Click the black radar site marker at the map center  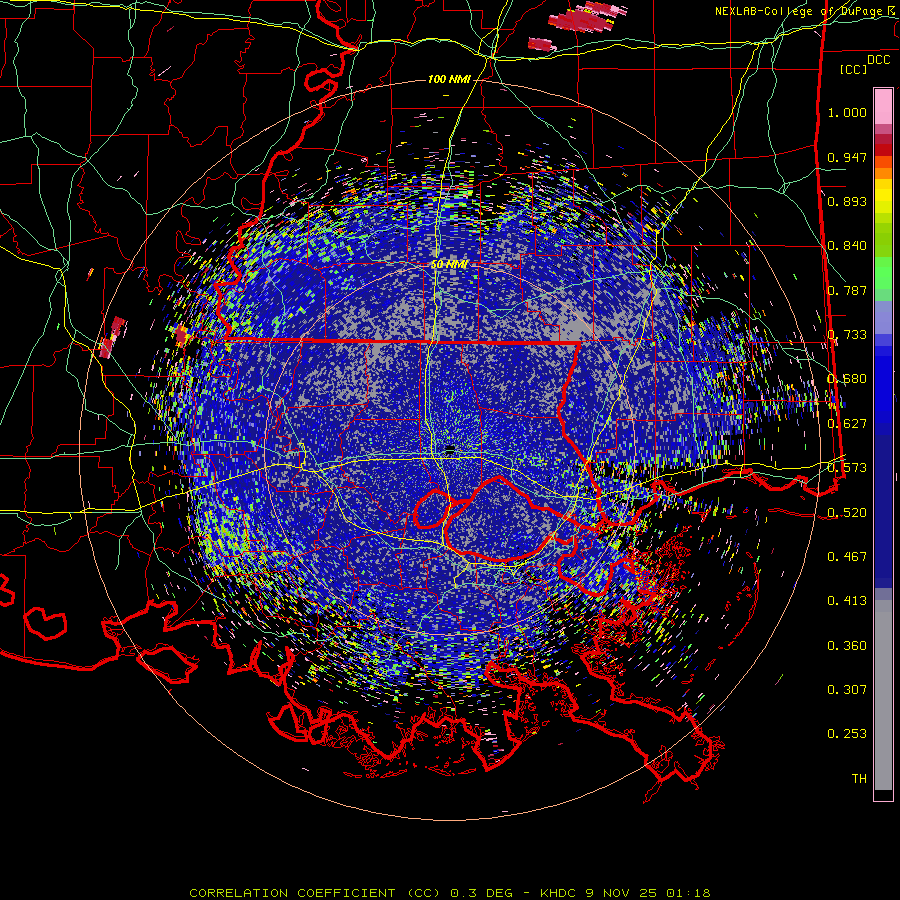tap(451, 448)
